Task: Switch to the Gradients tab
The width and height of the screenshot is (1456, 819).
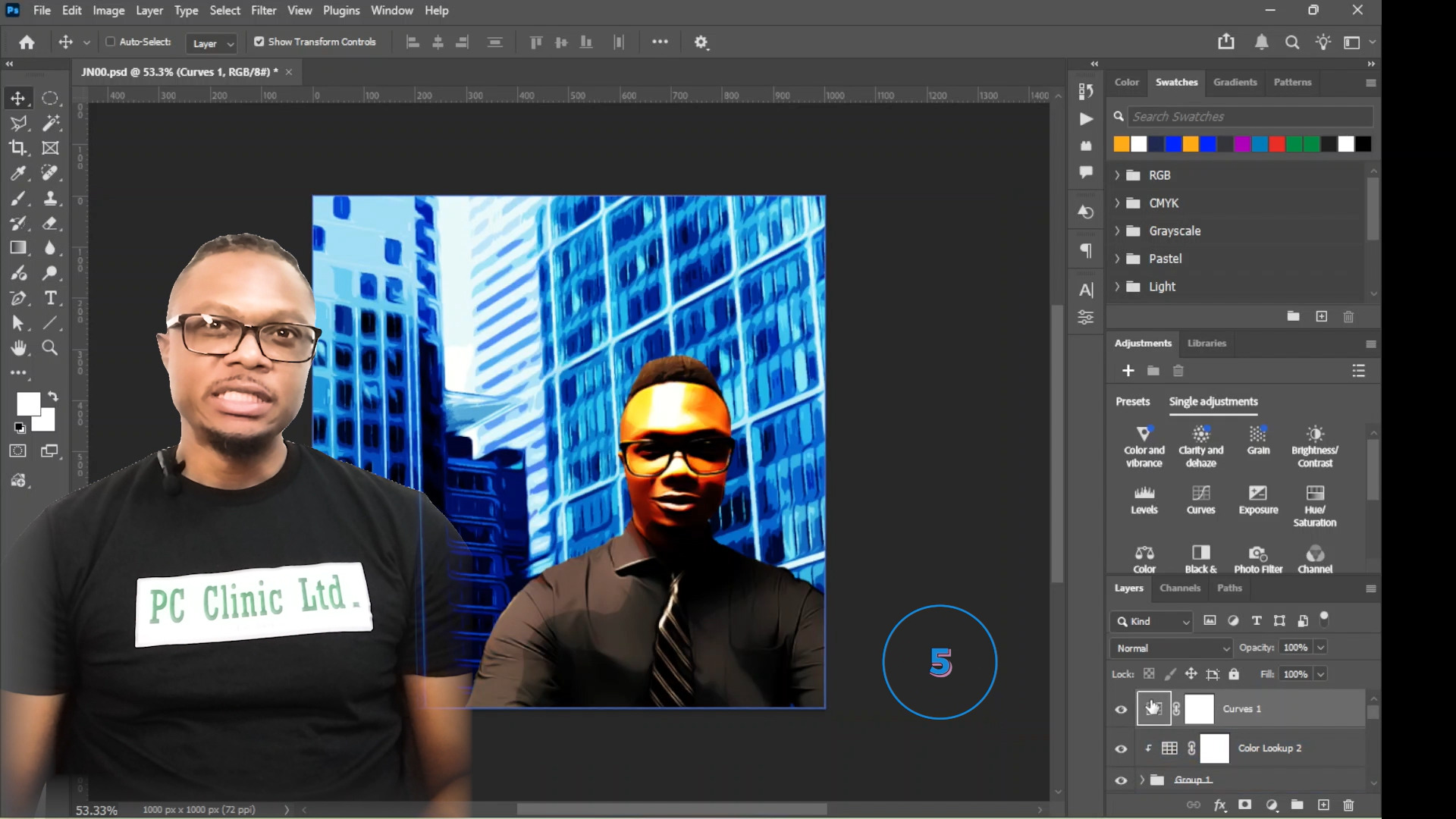Action: click(x=1235, y=82)
